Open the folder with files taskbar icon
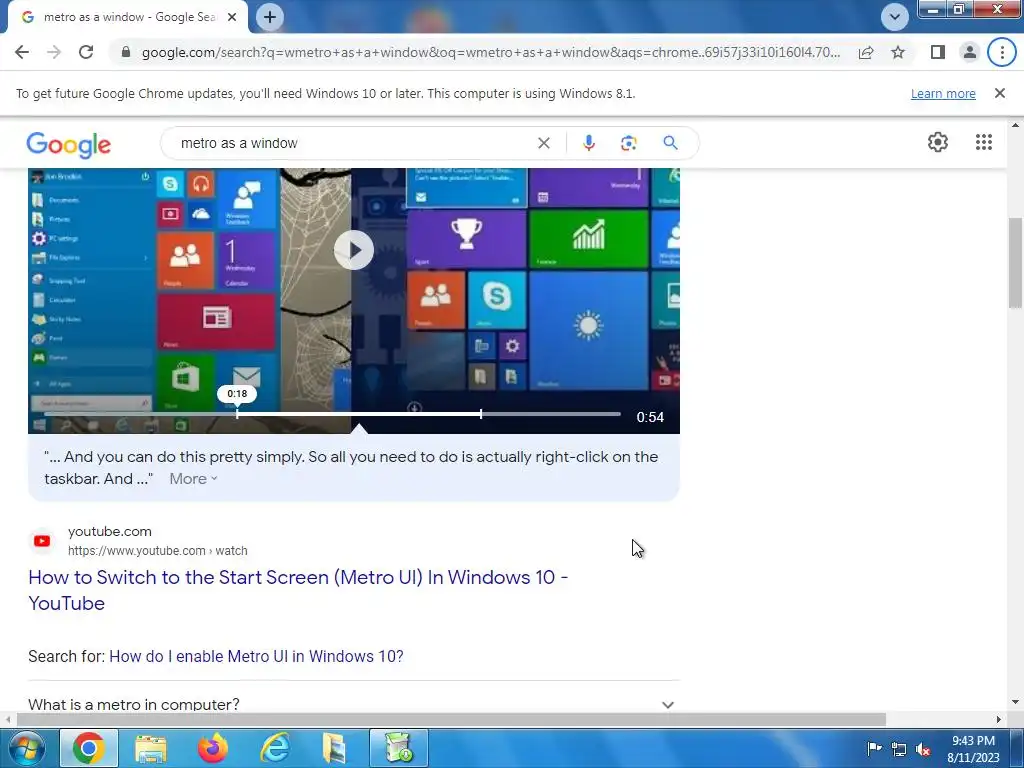Image resolution: width=1024 pixels, height=768 pixels. click(334, 748)
